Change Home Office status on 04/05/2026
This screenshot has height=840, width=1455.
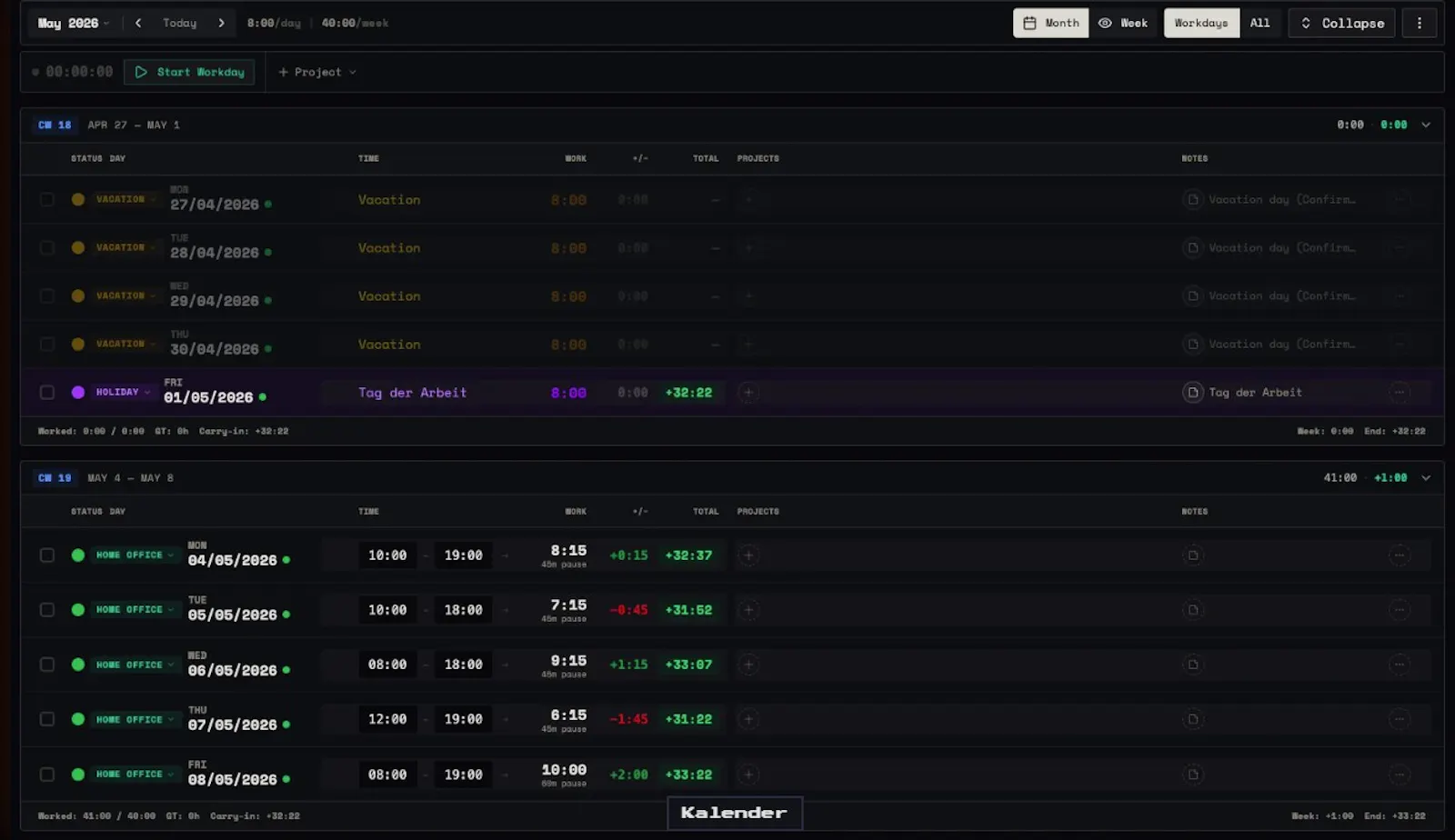click(134, 555)
